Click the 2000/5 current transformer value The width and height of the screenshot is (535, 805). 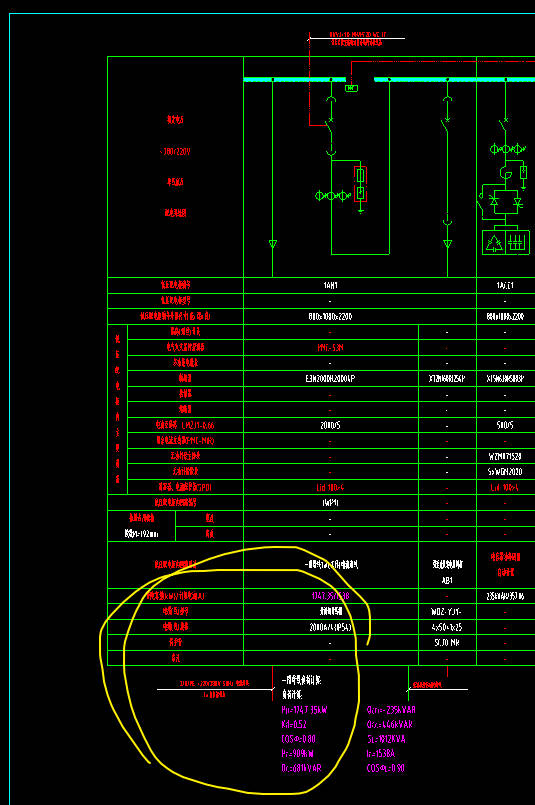coord(331,426)
